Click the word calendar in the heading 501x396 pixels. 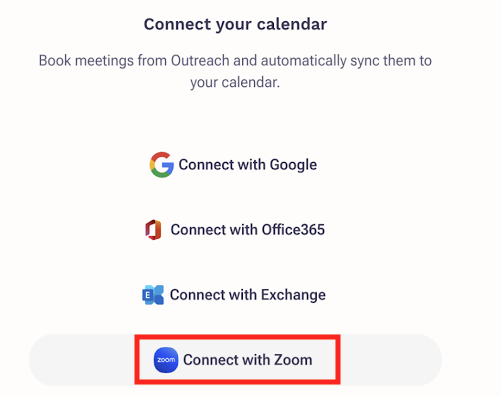[292, 24]
